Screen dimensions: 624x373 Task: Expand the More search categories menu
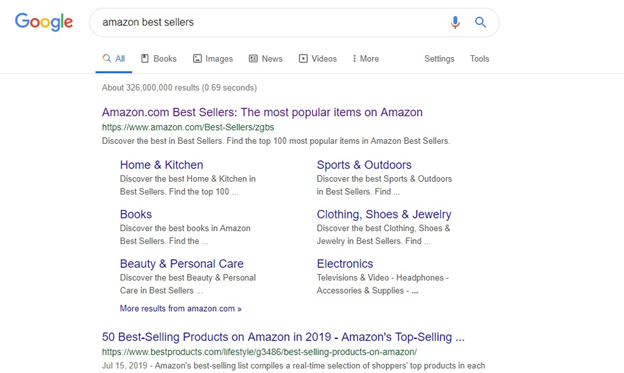click(366, 59)
